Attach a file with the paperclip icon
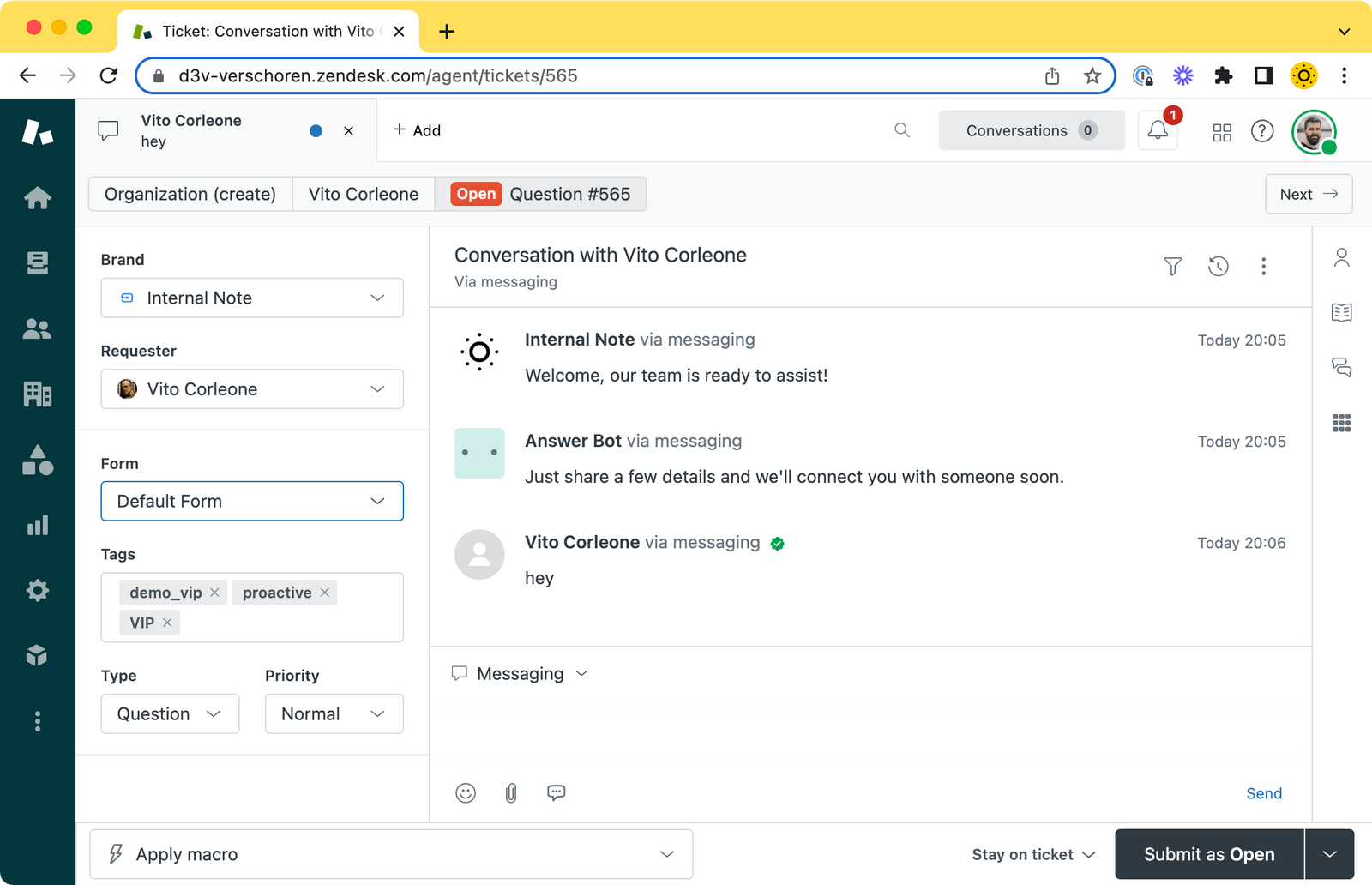1372x885 pixels. [x=511, y=792]
